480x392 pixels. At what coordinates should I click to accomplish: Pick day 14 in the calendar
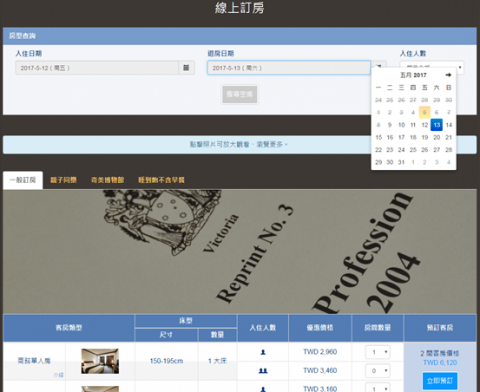pyautogui.click(x=449, y=125)
